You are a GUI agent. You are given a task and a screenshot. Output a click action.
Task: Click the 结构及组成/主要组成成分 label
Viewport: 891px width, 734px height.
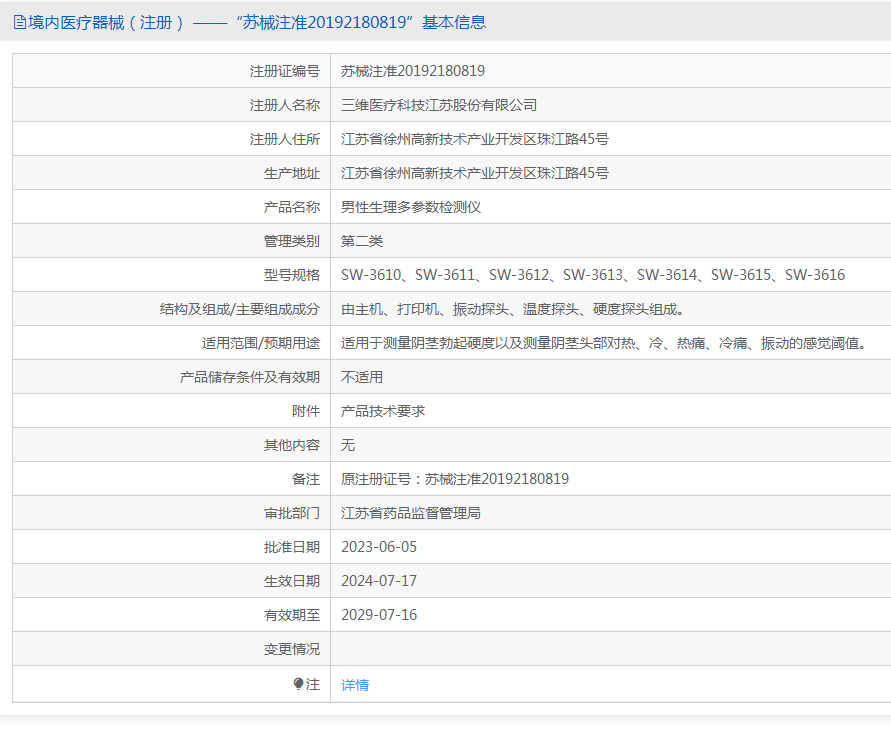tap(240, 309)
